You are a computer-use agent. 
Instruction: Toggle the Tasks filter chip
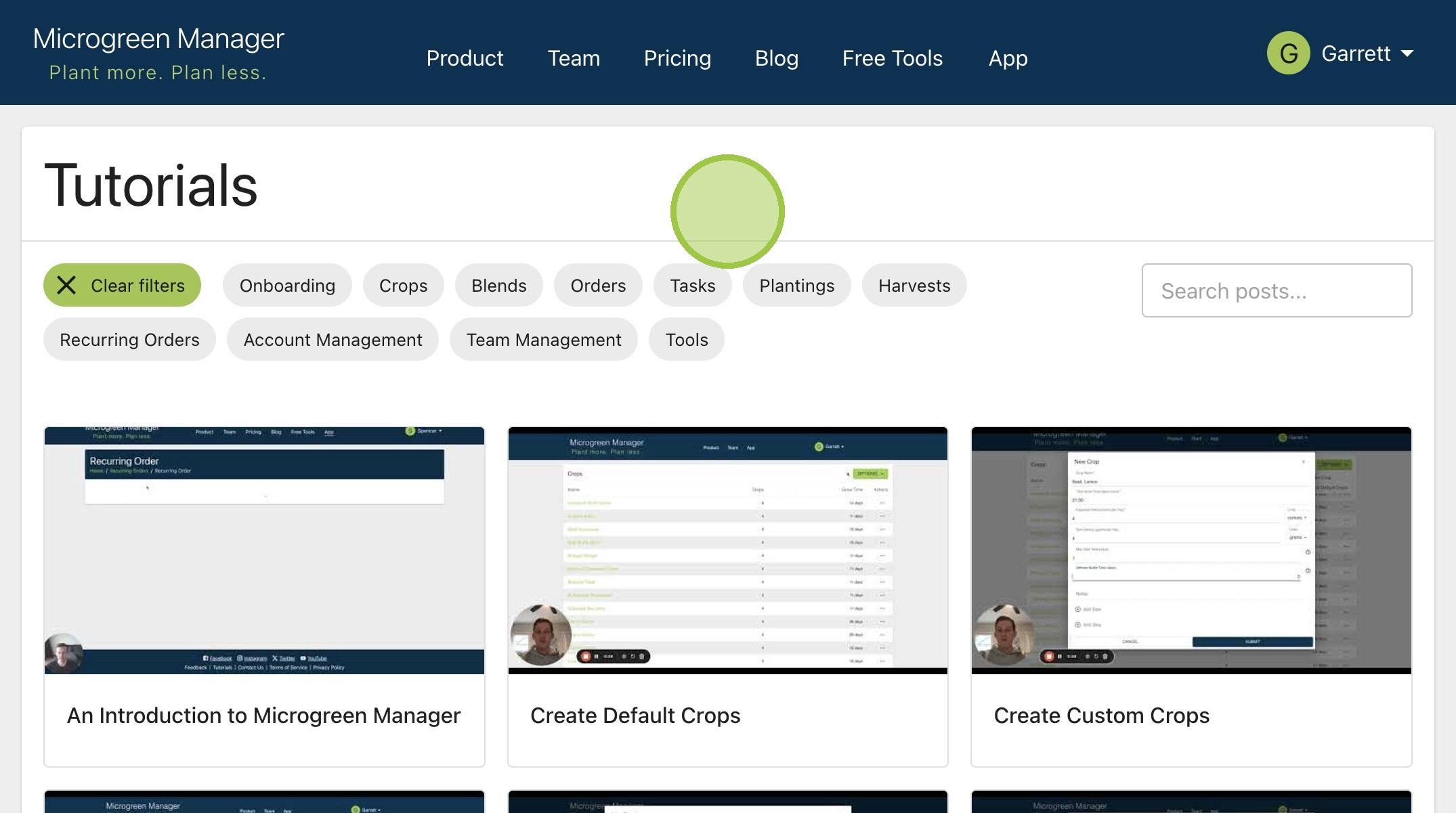click(x=692, y=285)
